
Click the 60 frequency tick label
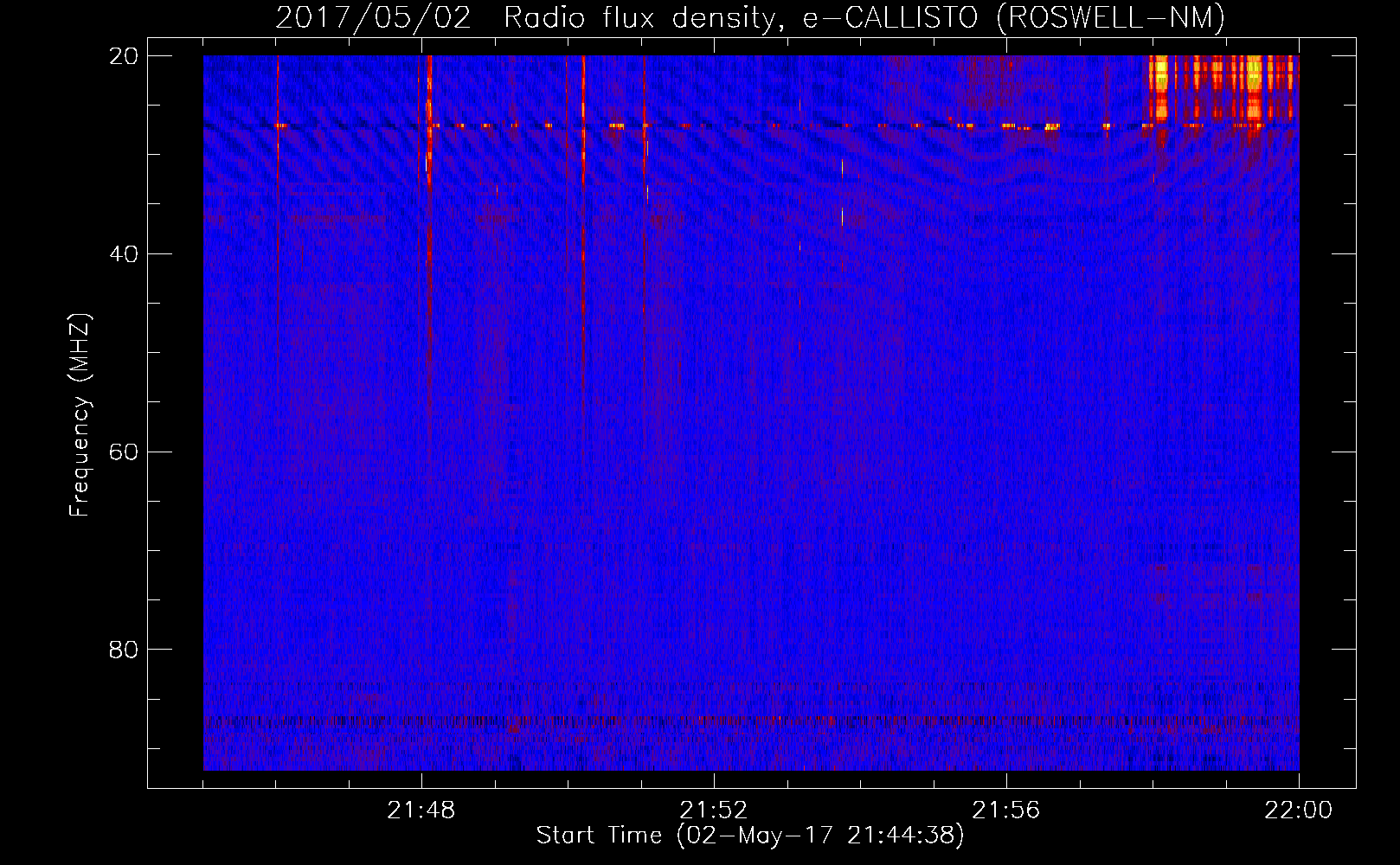pyautogui.click(x=123, y=452)
